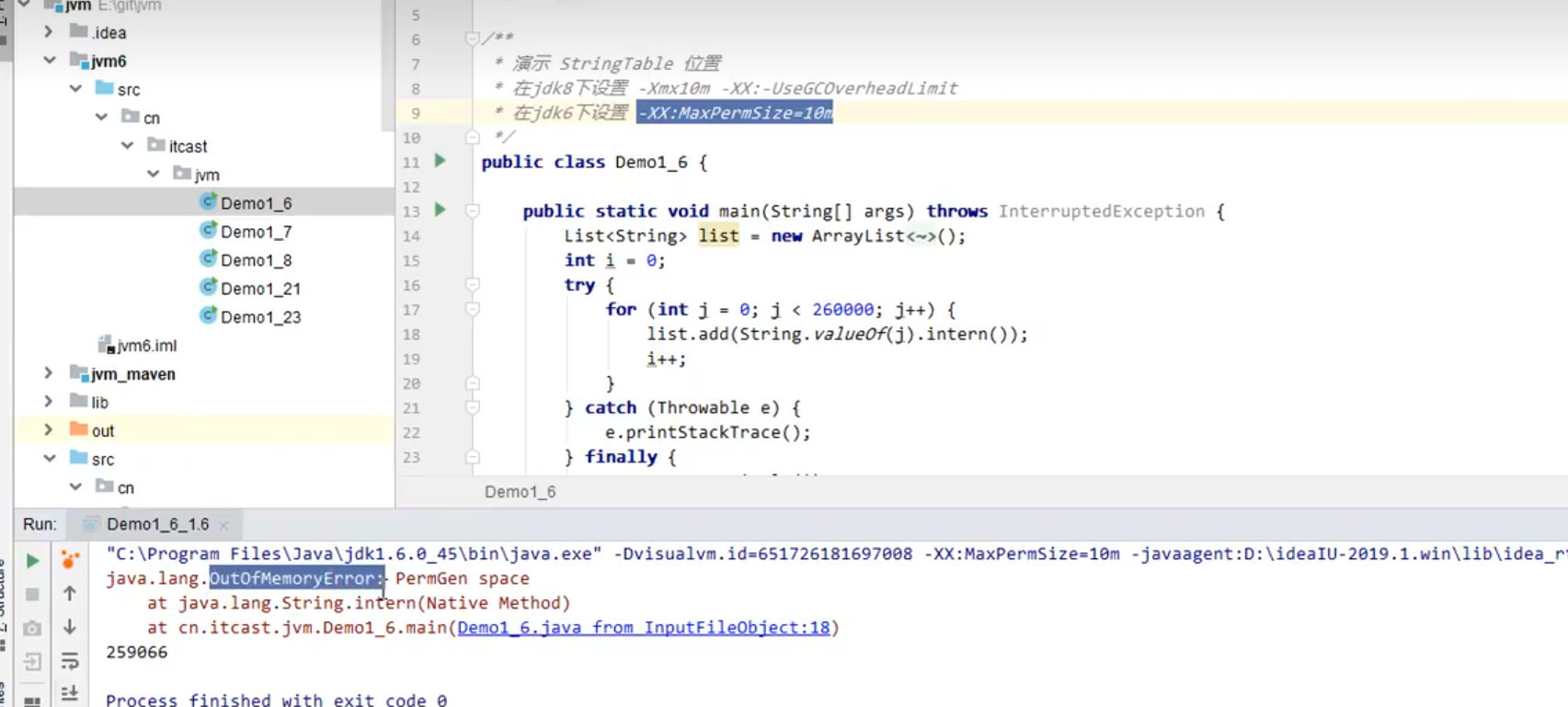Expand the lib folder chevron
This screenshot has width=1568, height=707.
click(49, 402)
